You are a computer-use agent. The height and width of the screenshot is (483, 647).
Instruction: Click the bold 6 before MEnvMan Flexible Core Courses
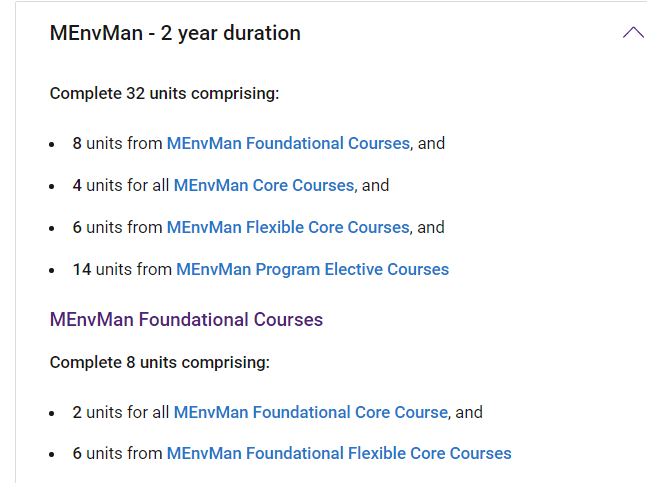[77, 227]
